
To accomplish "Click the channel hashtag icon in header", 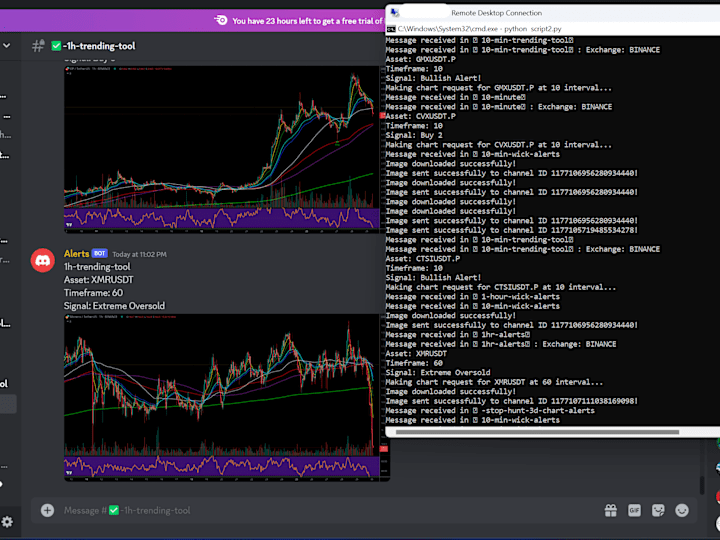I will (38, 46).
